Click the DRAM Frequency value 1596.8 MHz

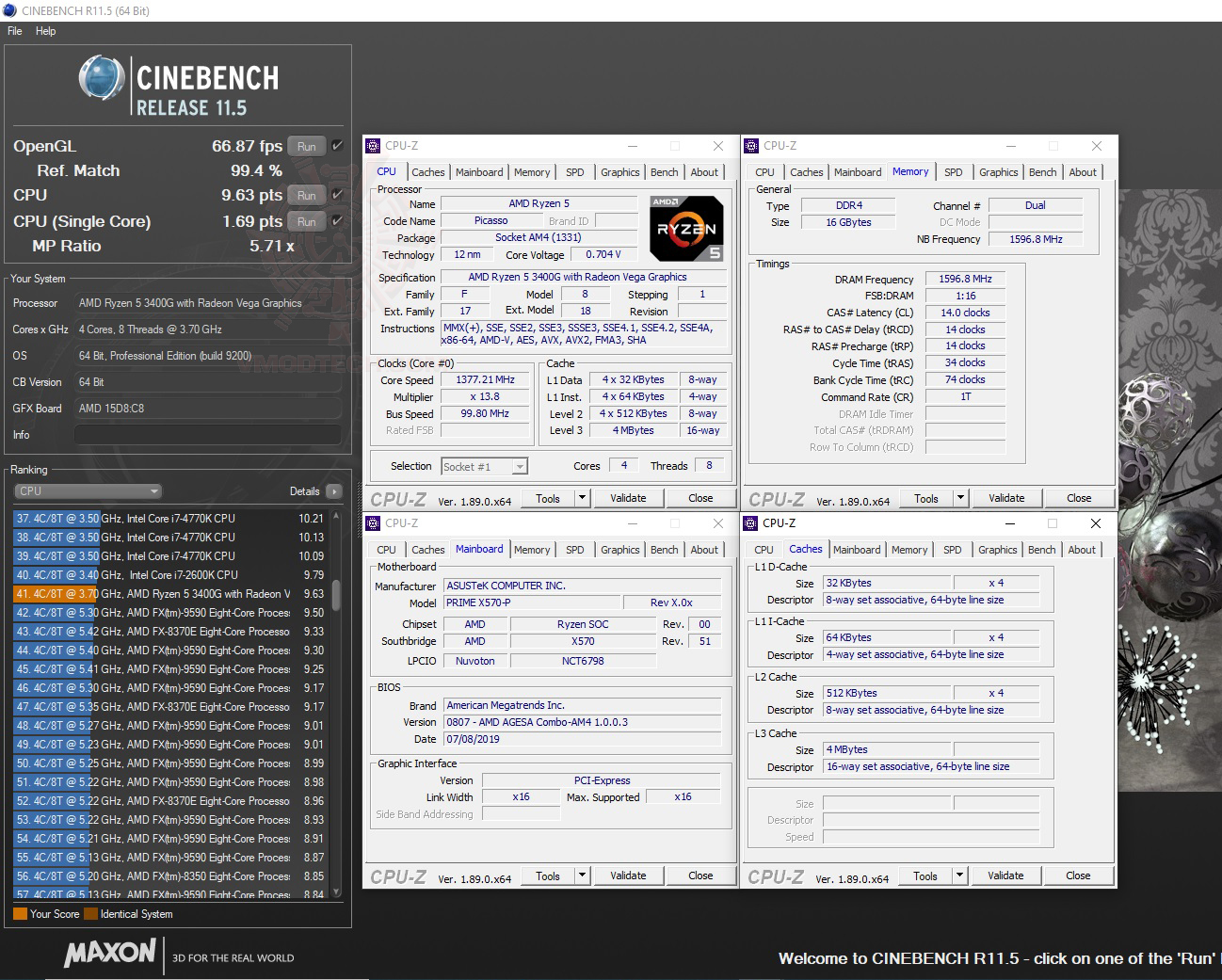pyautogui.click(x=965, y=279)
